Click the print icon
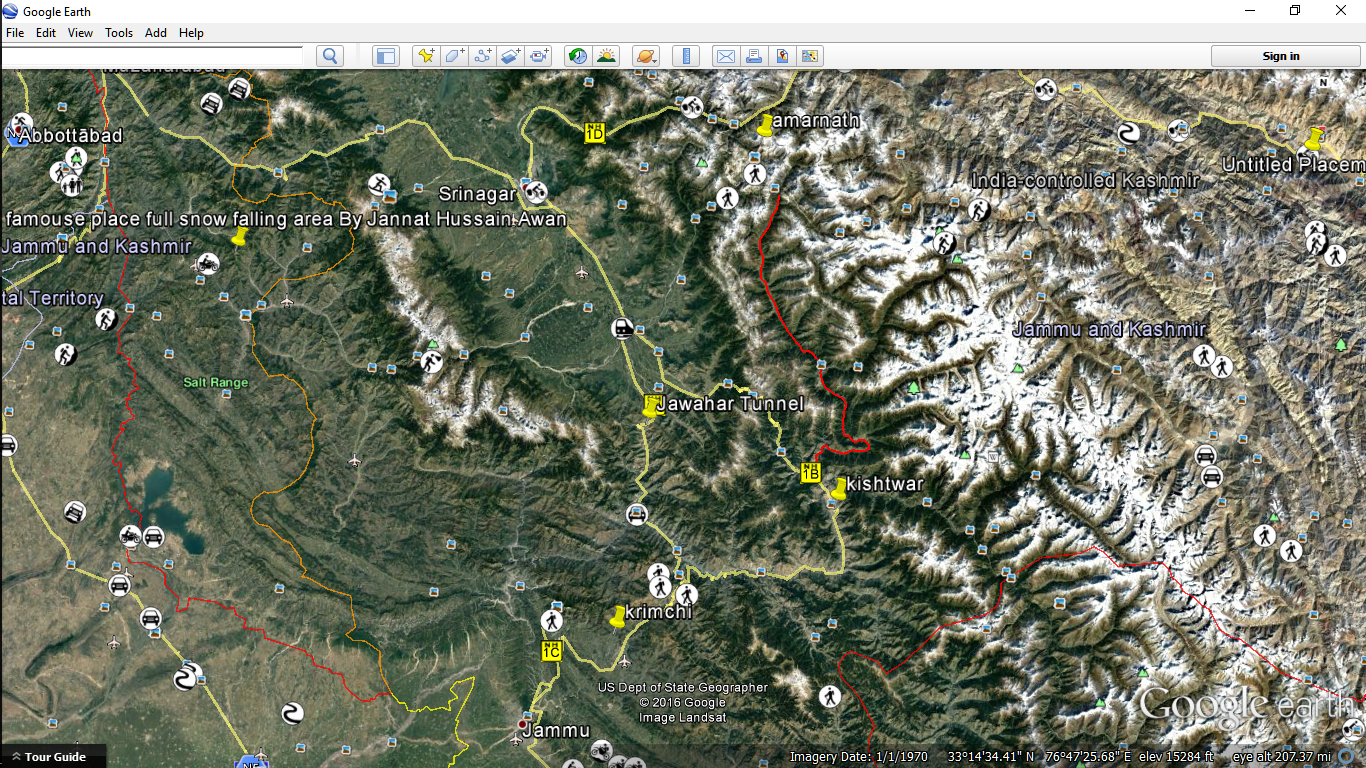Screen dimensions: 1366x768 click(x=754, y=56)
